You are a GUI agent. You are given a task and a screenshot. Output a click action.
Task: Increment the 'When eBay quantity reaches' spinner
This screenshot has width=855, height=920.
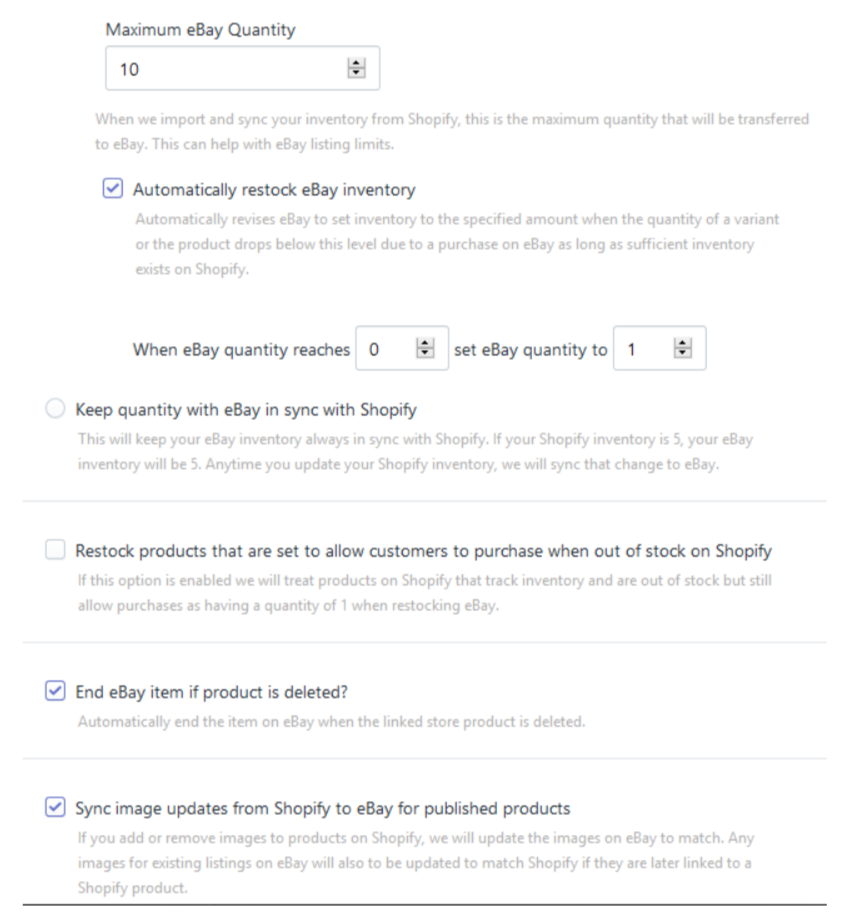[x=426, y=344]
